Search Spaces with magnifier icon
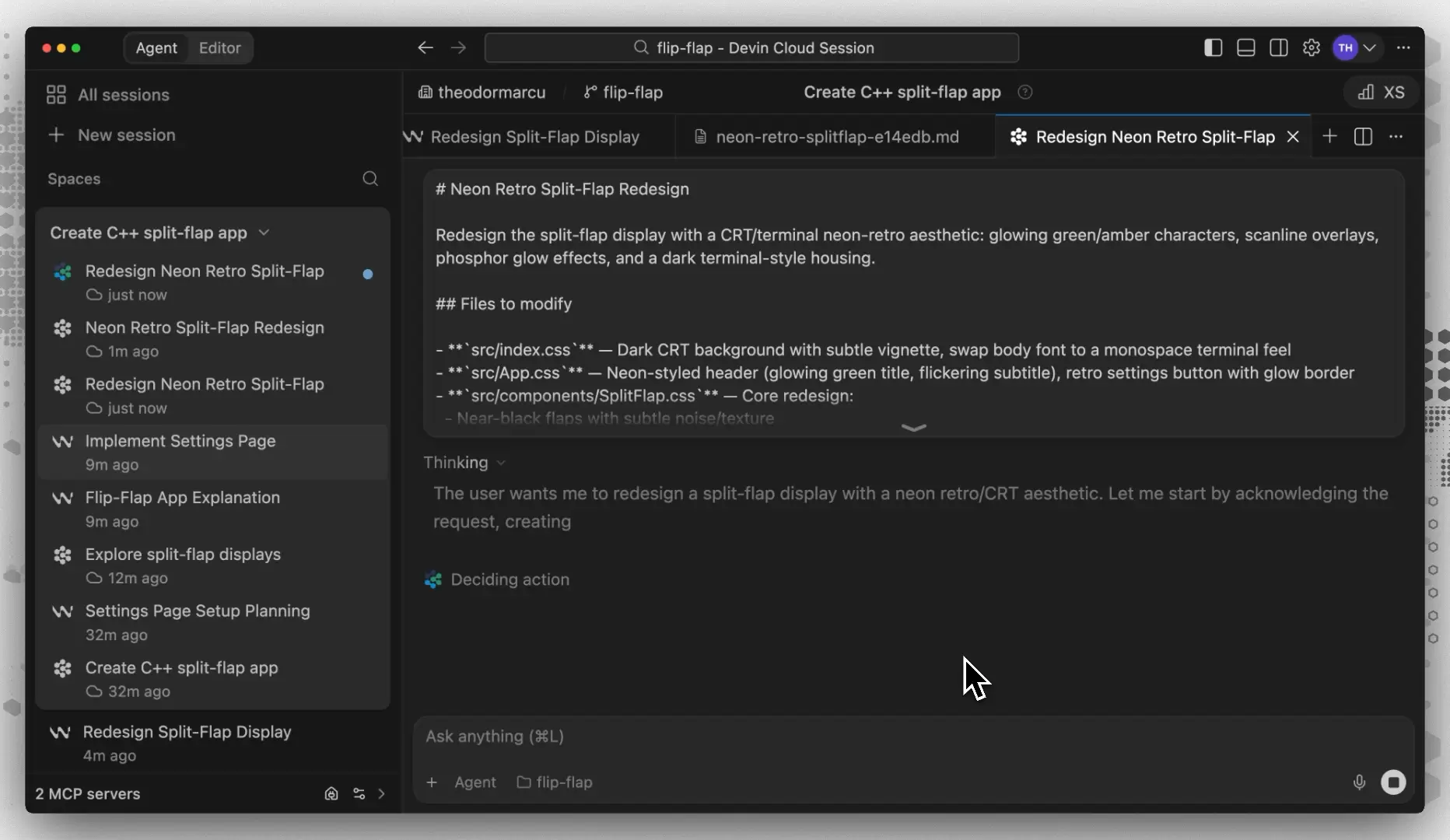1450x840 pixels. tap(370, 178)
